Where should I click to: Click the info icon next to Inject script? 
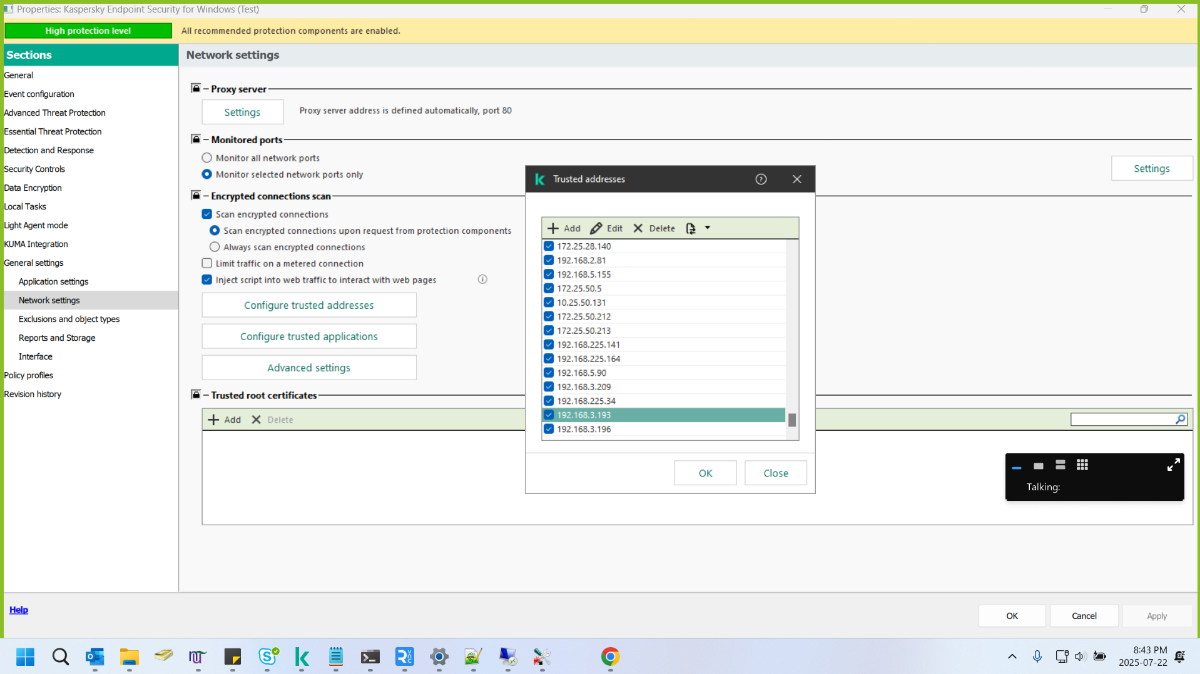pos(482,280)
